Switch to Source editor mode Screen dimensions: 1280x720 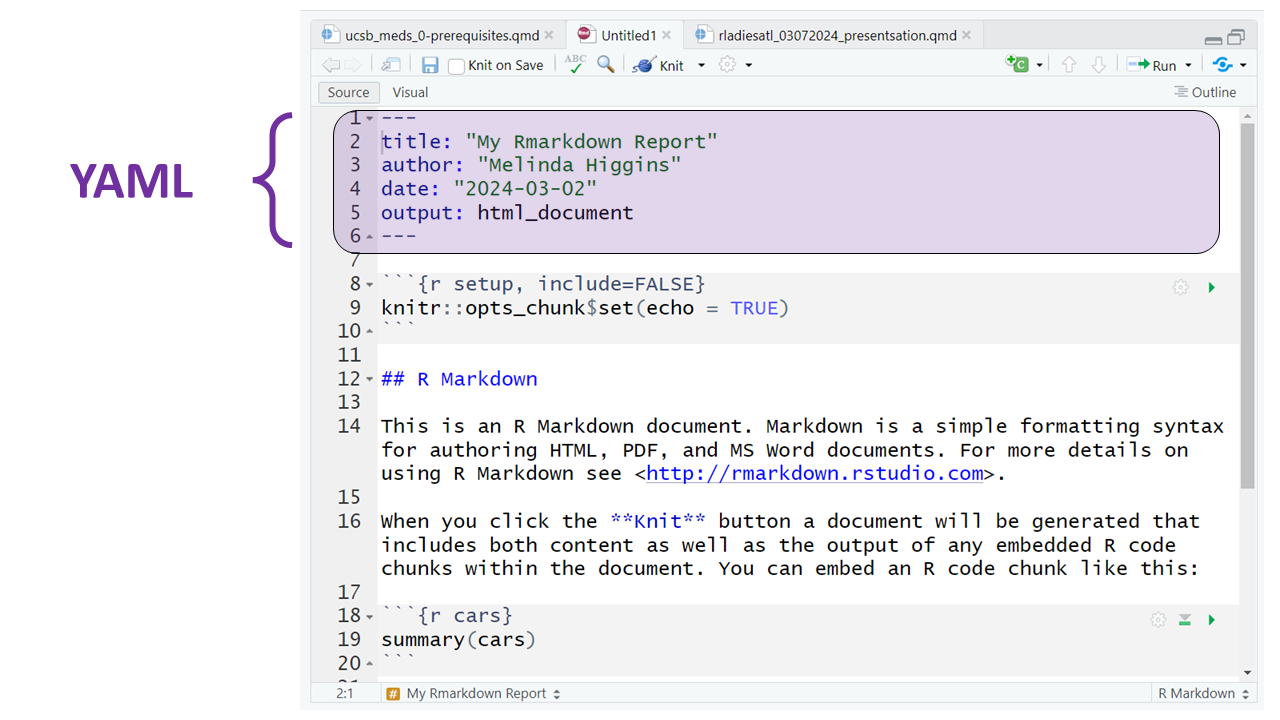coord(348,92)
